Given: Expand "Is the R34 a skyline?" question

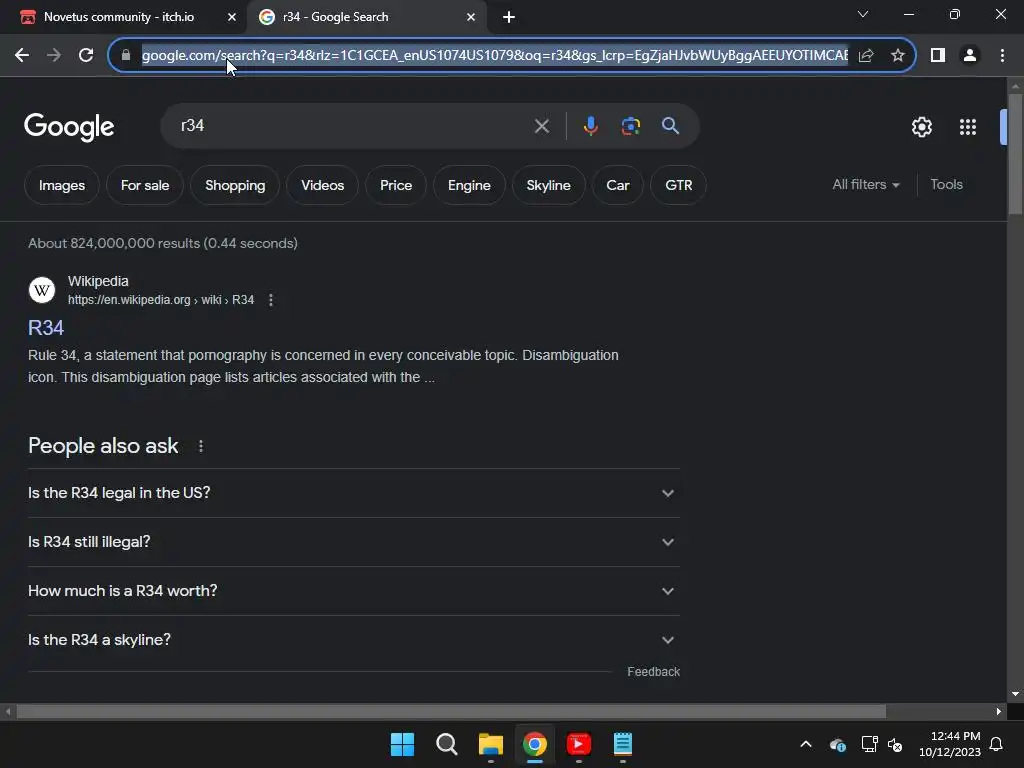Looking at the screenshot, I should [354, 640].
